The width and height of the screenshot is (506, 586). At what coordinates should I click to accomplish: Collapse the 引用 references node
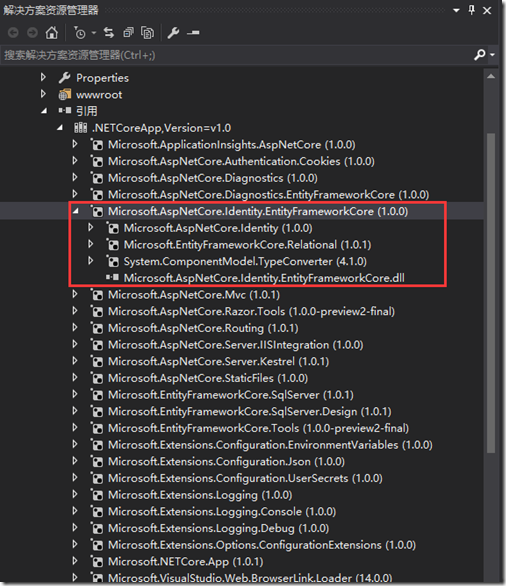tap(44, 111)
